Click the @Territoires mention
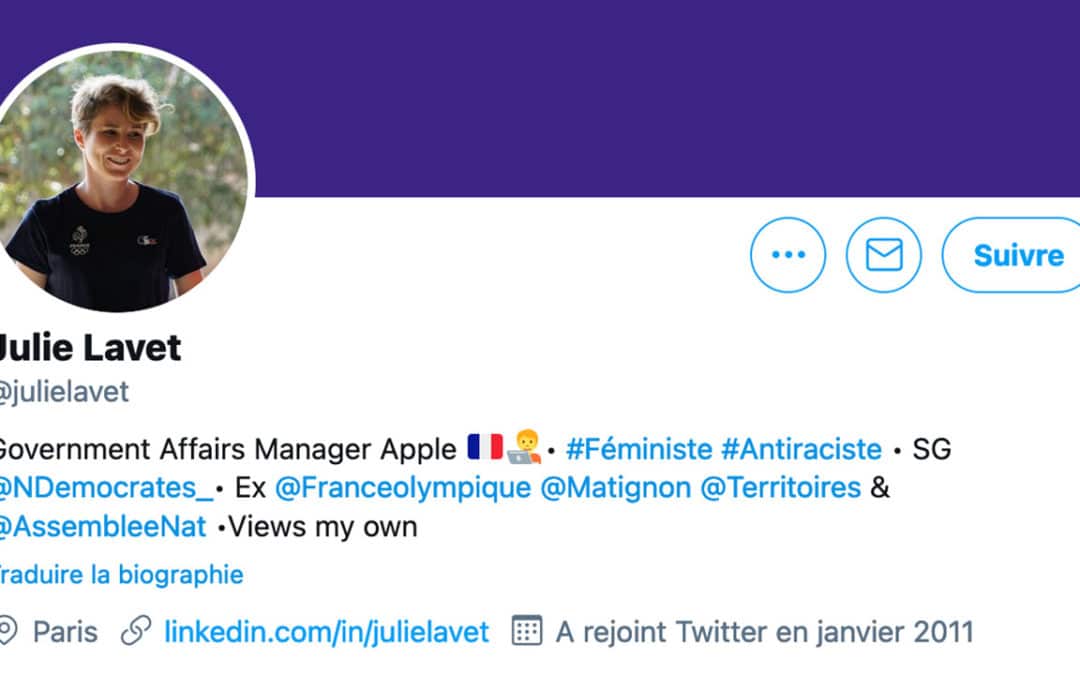 tap(780, 488)
